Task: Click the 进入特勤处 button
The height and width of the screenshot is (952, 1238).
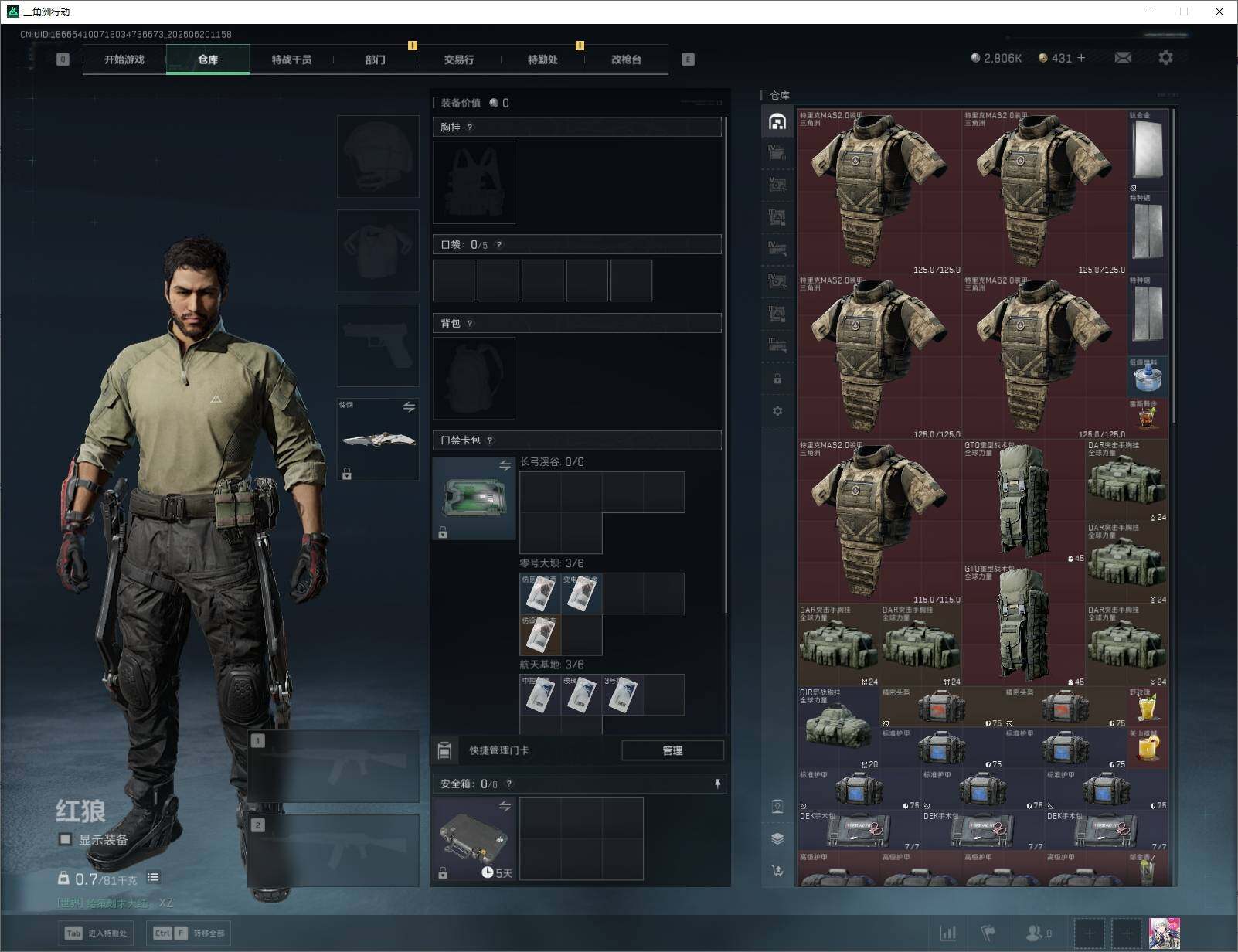Action: pyautogui.click(x=97, y=933)
